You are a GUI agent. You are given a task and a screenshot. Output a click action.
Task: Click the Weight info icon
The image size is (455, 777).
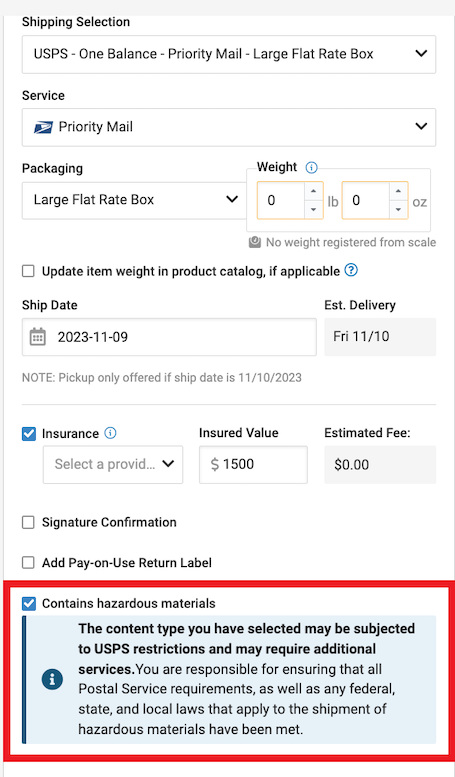pyautogui.click(x=311, y=167)
